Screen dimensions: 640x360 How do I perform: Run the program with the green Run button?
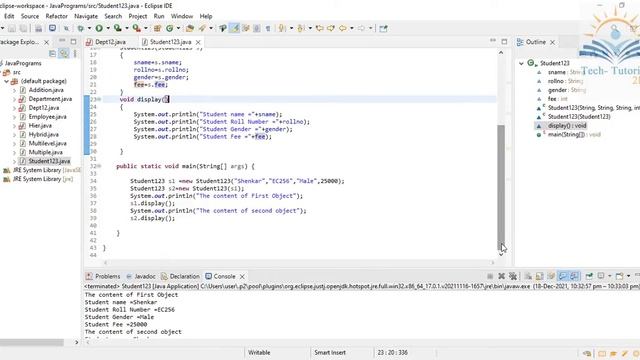(99, 28)
